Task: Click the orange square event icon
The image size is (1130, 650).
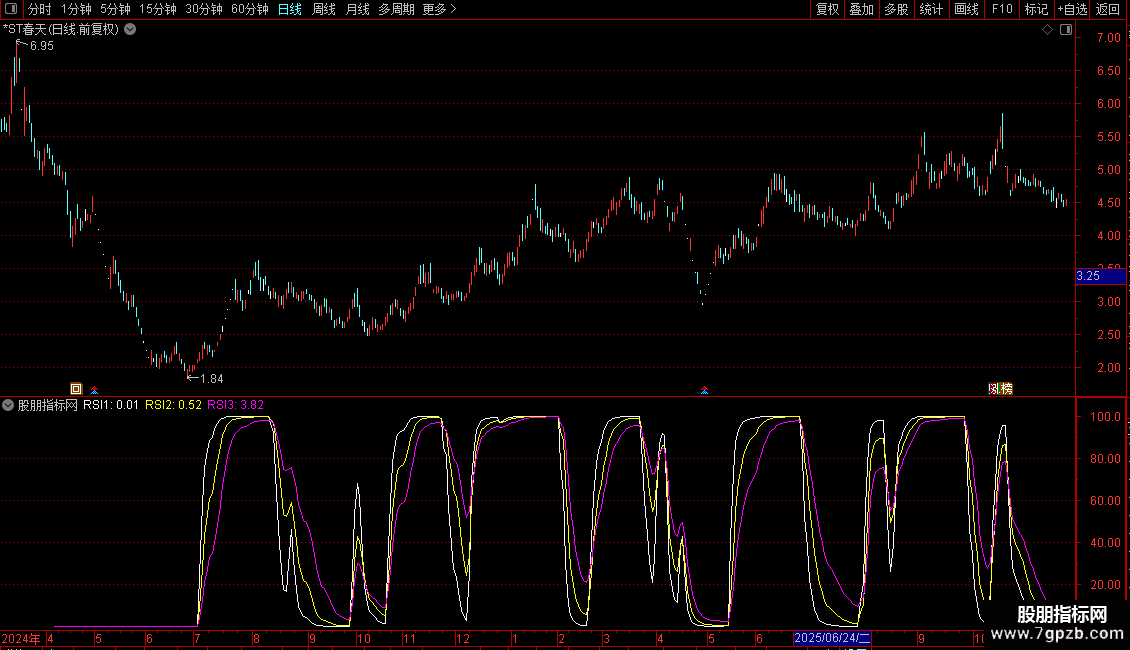Action: tap(75, 388)
